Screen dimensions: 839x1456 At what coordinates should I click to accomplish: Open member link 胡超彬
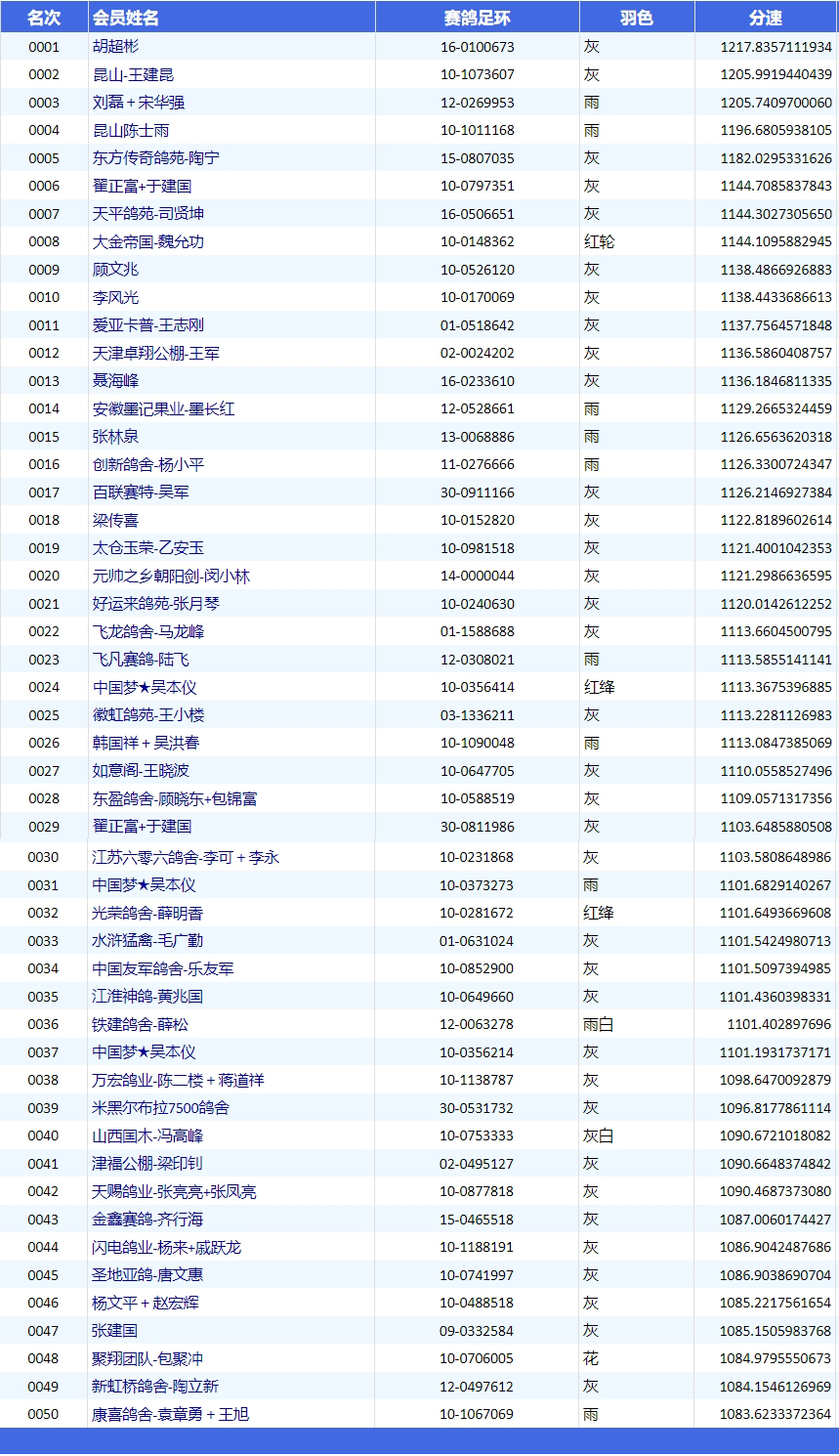coord(116,47)
